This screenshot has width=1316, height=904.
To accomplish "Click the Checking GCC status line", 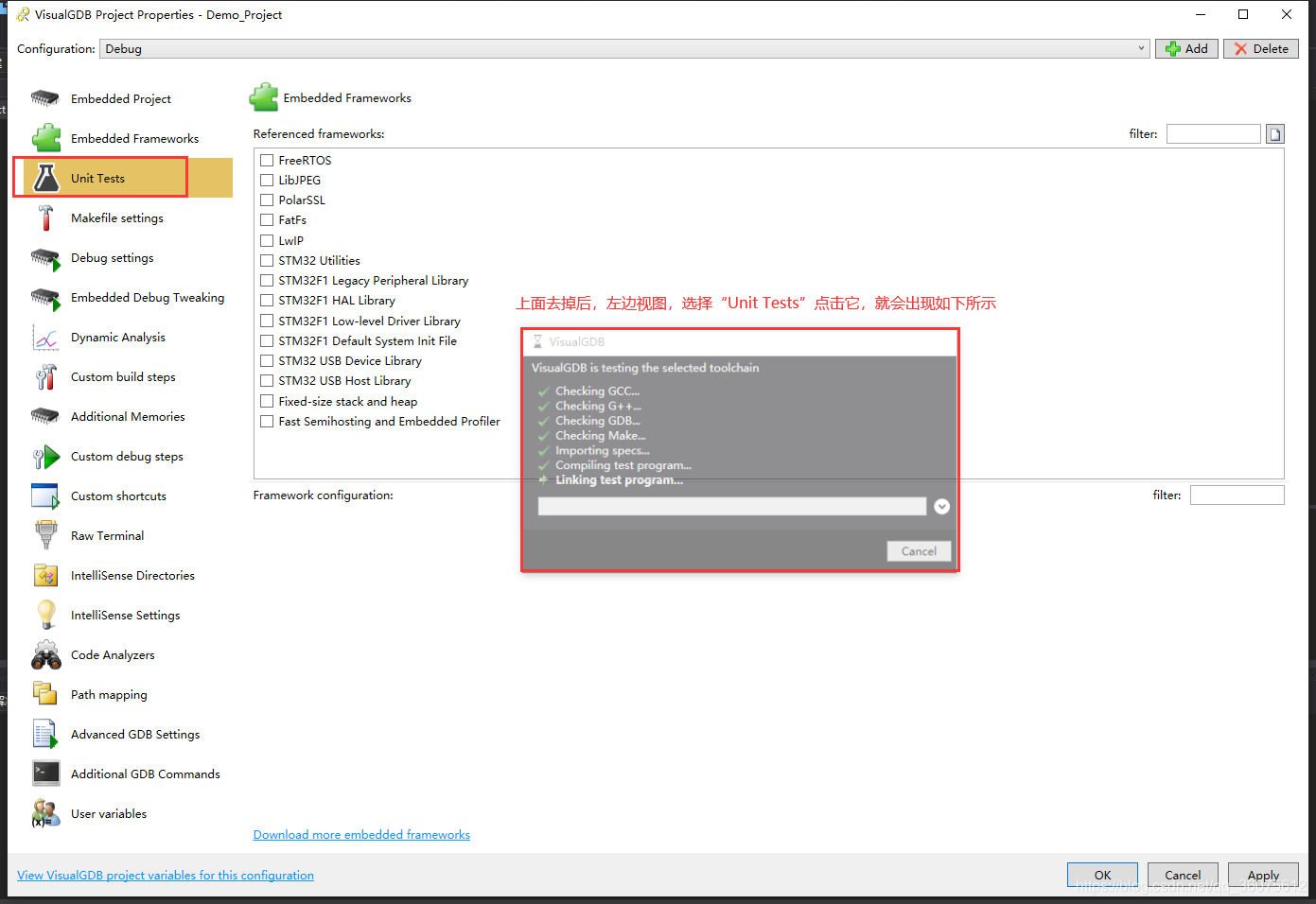I will (x=597, y=391).
